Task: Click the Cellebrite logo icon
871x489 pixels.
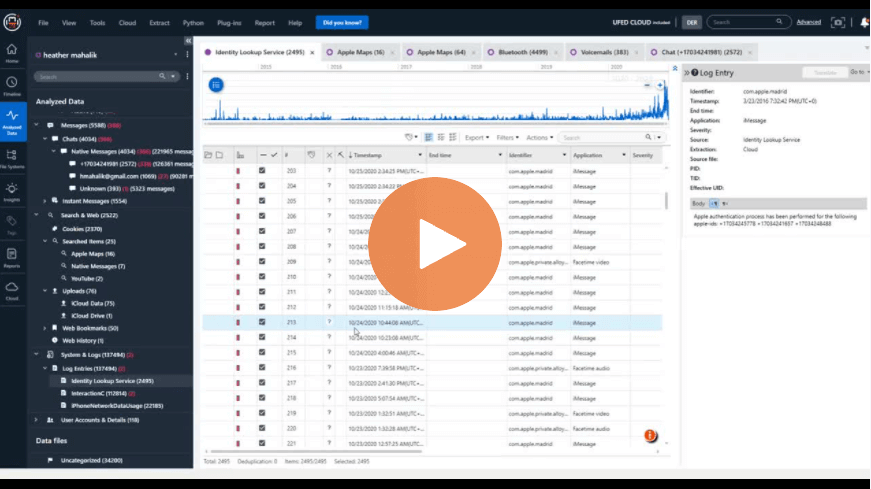Action: tap(12, 22)
